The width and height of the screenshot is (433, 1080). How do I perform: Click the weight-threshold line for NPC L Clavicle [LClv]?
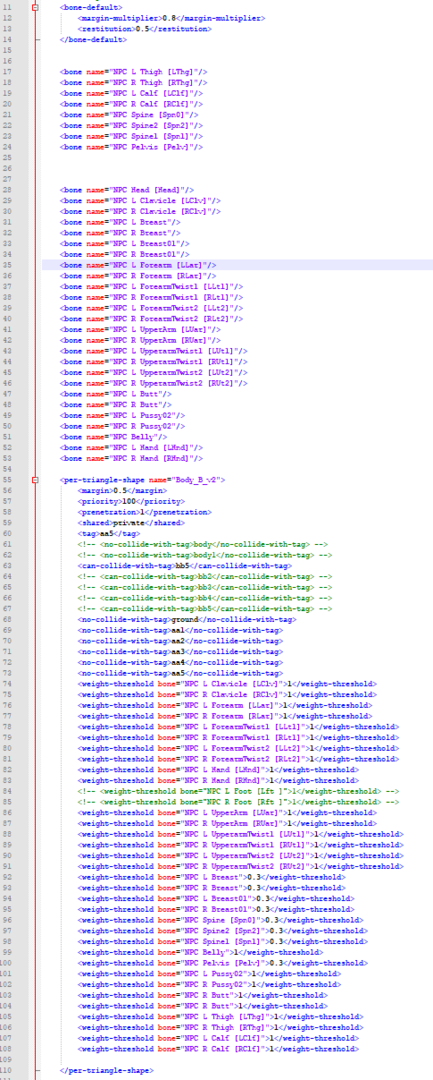point(228,684)
